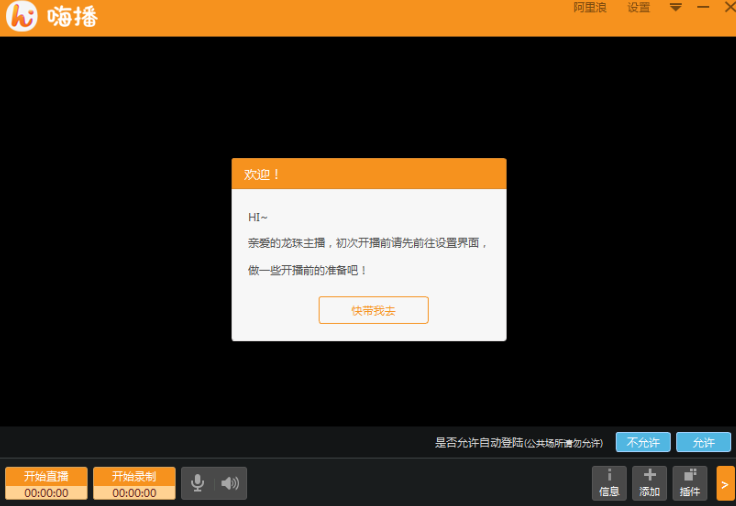This screenshot has width=736, height=506.
Task: Click the 00:00:00 timer under 开始录制
Action: pos(134,493)
